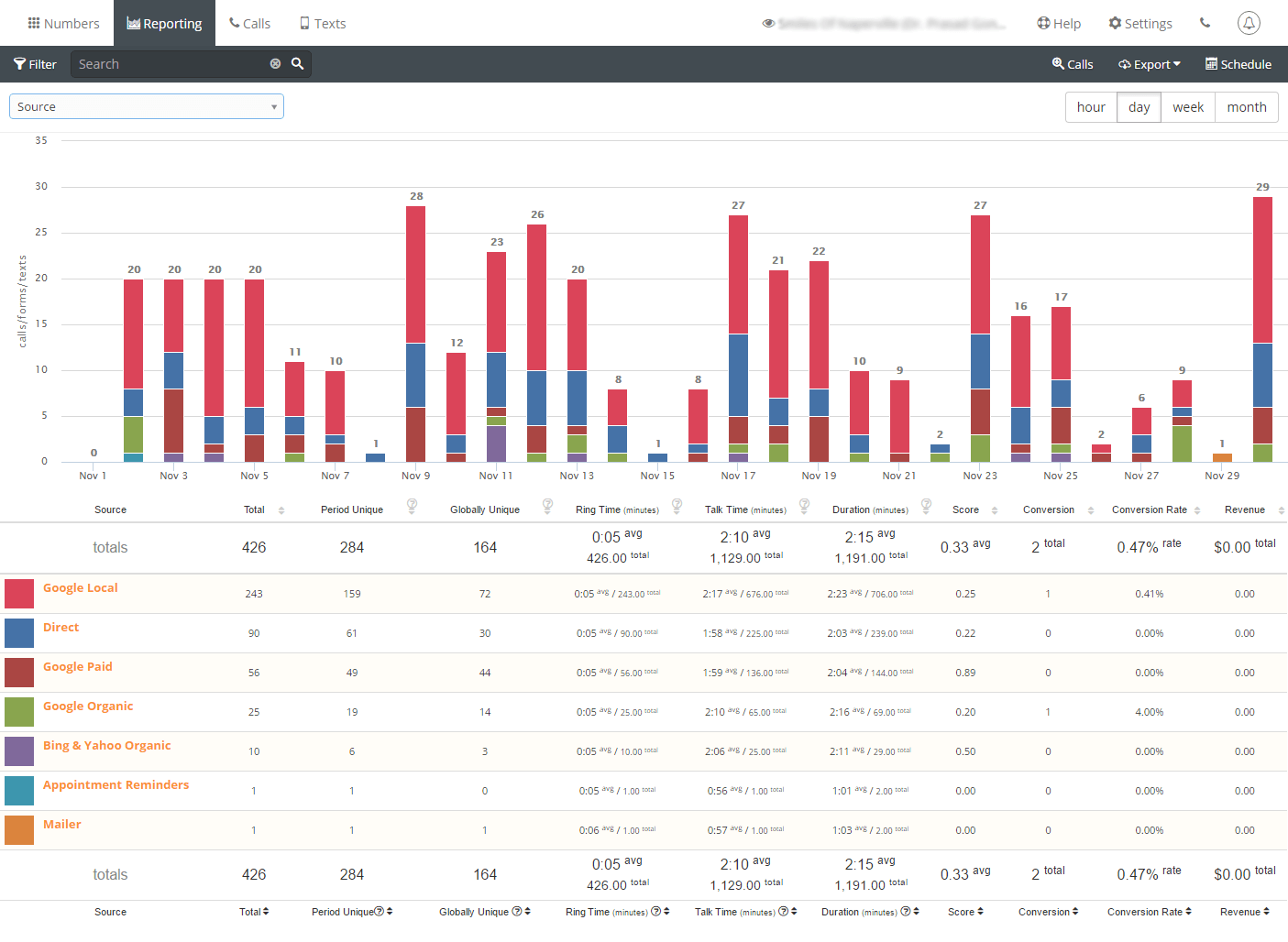Switch chart grouping to hour
The height and width of the screenshot is (942, 1288).
click(x=1091, y=107)
